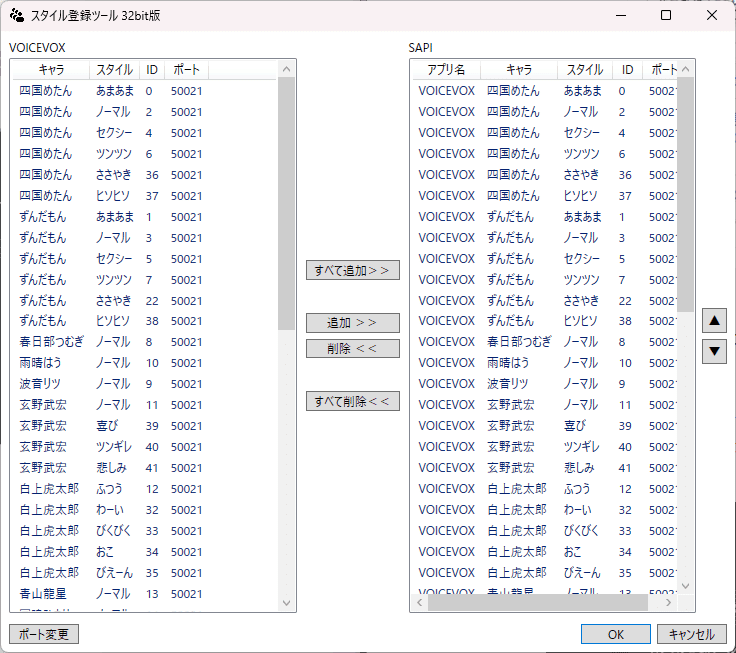Select 雨晴はう row in SAPI list
The width and height of the screenshot is (736, 653).
click(x=545, y=363)
